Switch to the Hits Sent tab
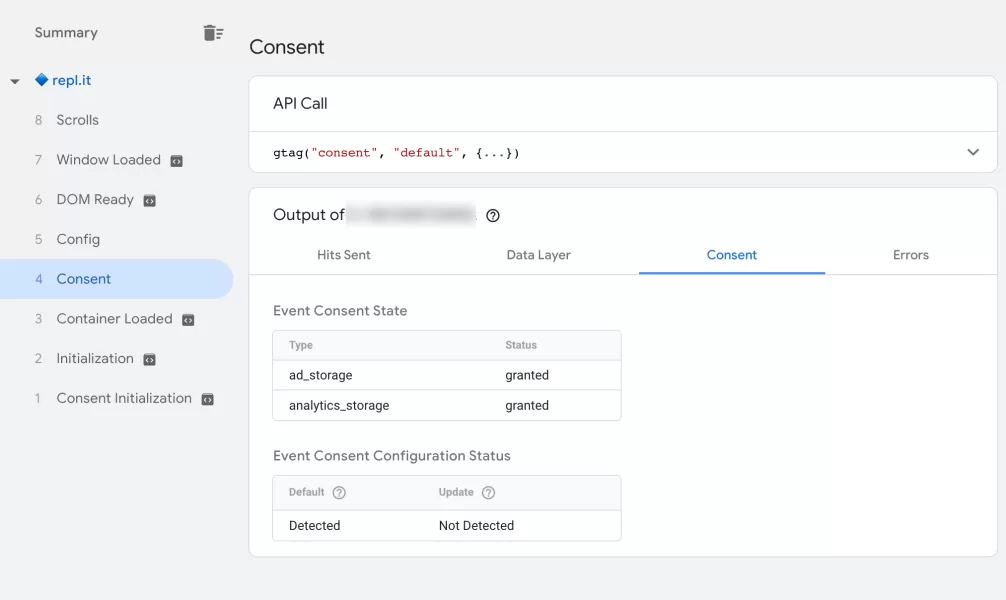1006x600 pixels. coord(343,255)
